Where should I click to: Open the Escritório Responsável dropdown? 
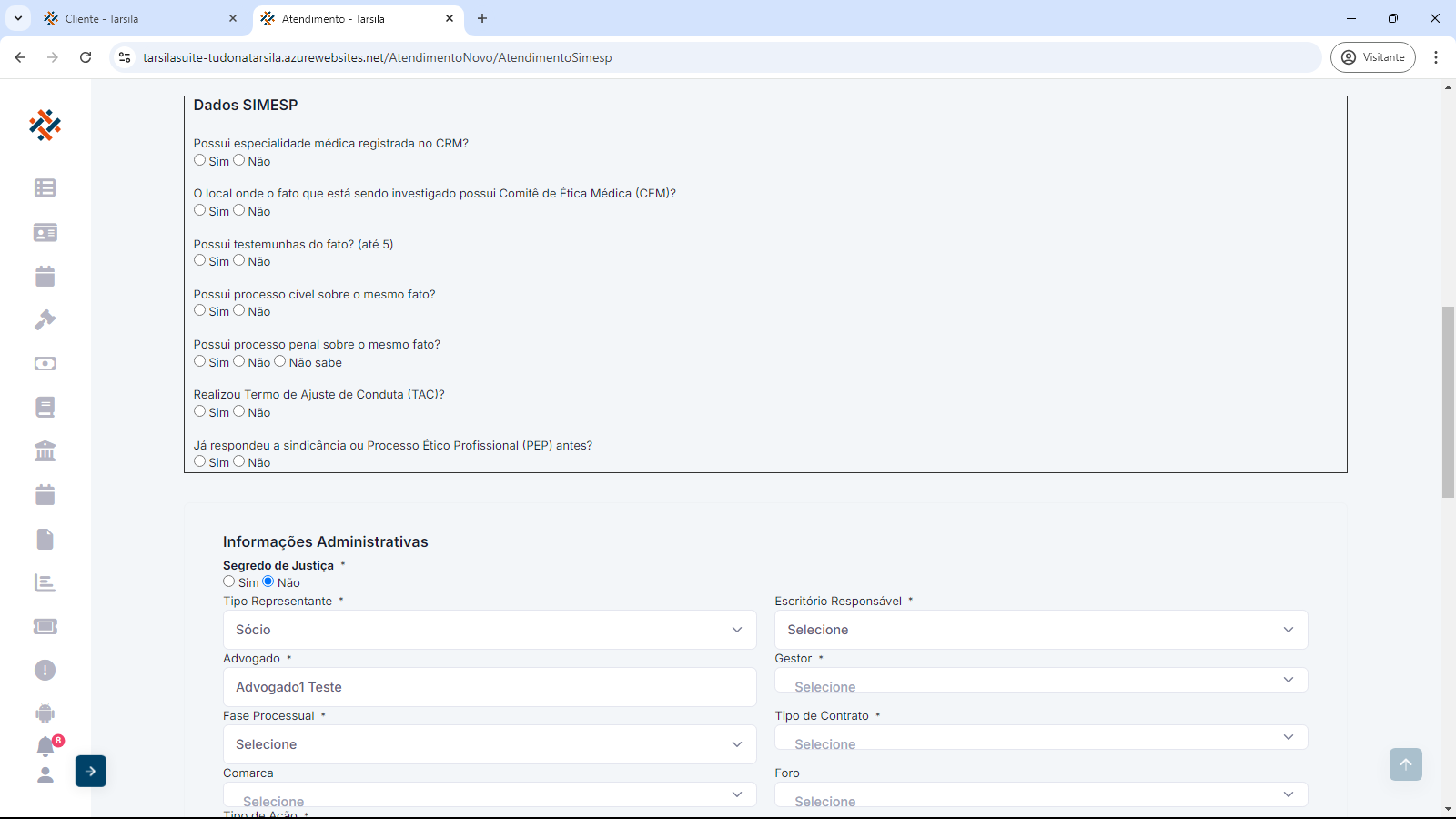click(x=1041, y=630)
